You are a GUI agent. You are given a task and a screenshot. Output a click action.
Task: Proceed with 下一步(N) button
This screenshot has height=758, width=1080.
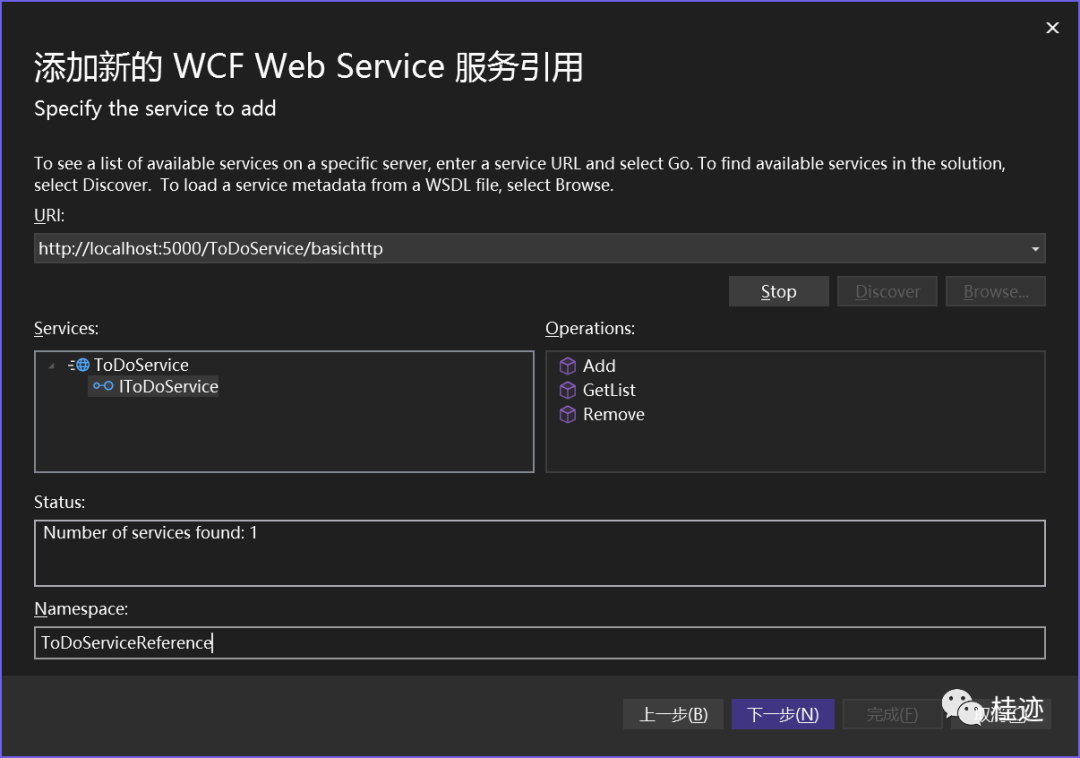click(782, 715)
